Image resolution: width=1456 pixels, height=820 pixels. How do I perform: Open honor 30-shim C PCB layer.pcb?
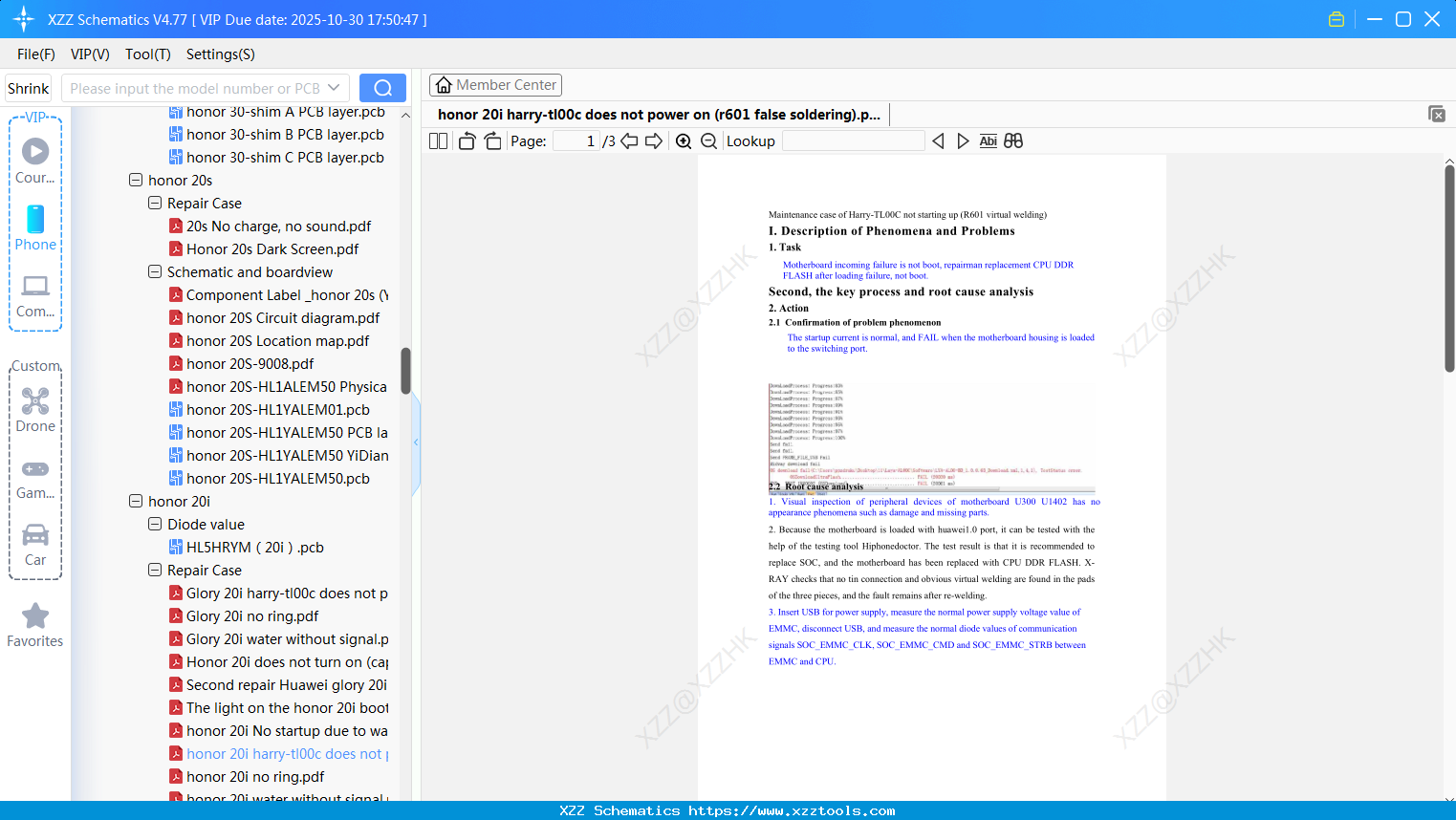285,157
